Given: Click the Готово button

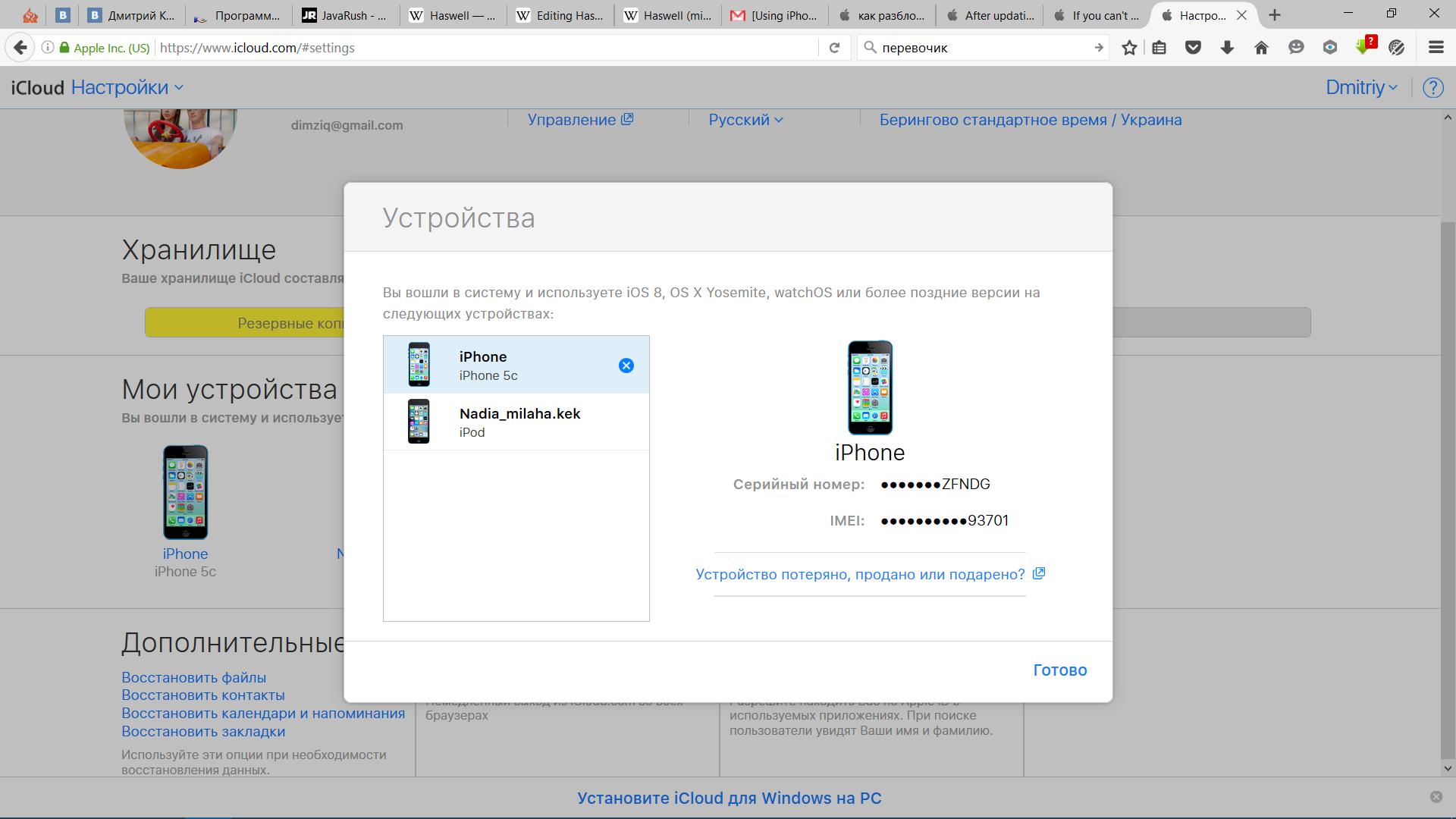Looking at the screenshot, I should [1059, 670].
